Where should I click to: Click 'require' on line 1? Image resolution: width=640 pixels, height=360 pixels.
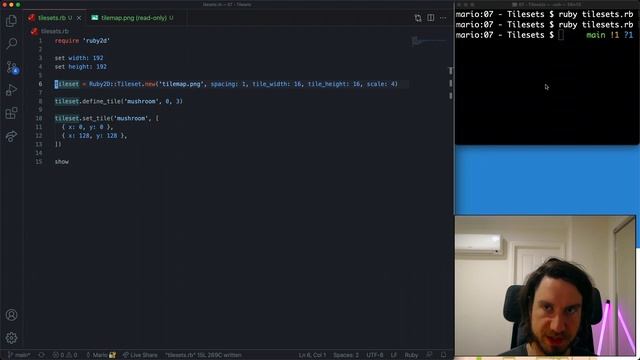(67, 41)
